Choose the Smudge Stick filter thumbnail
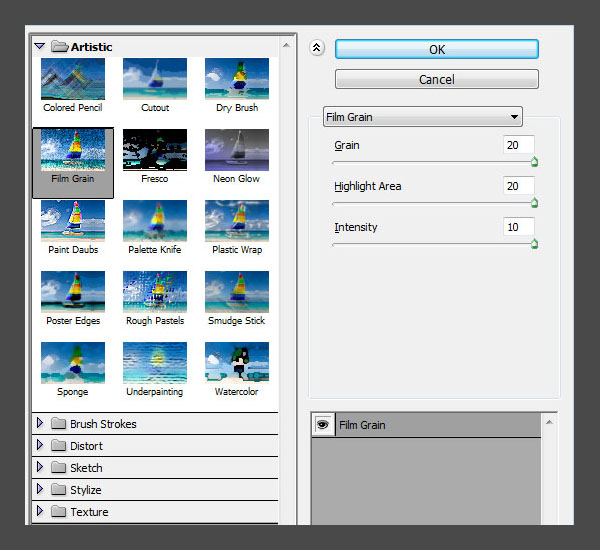Image resolution: width=600 pixels, height=550 pixels. [x=237, y=292]
